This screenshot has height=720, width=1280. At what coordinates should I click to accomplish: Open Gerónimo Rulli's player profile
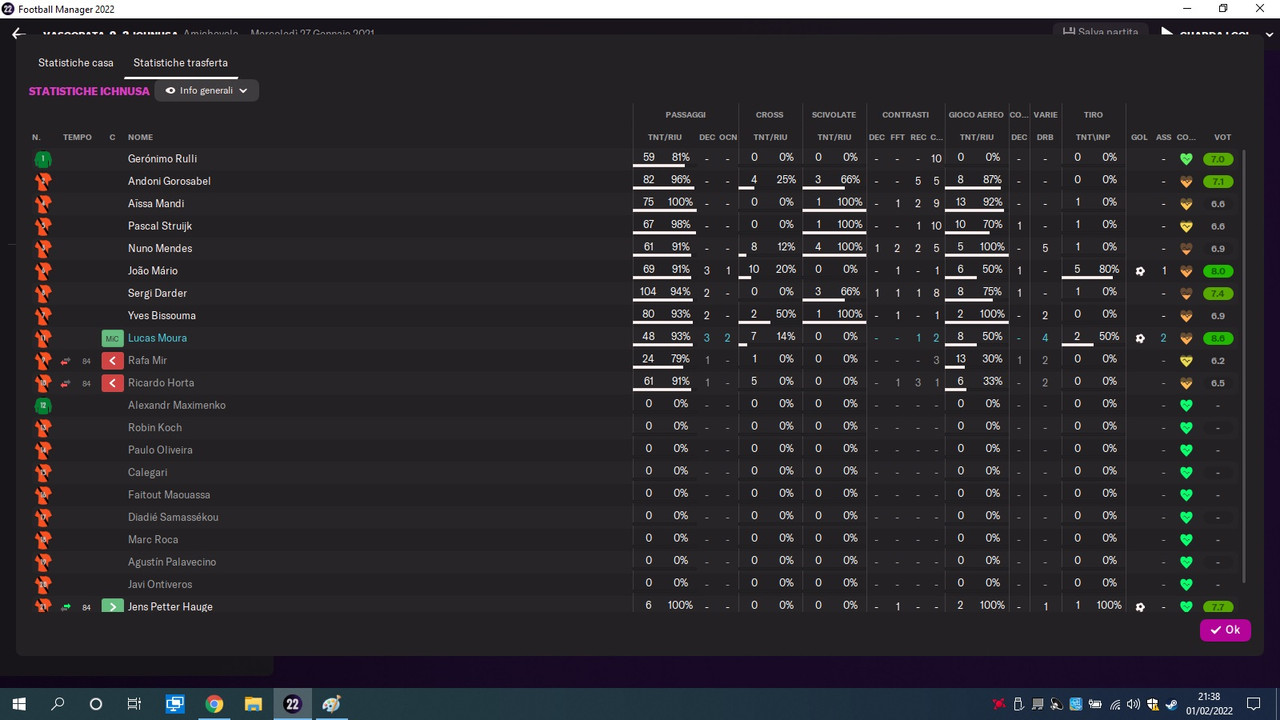point(162,159)
